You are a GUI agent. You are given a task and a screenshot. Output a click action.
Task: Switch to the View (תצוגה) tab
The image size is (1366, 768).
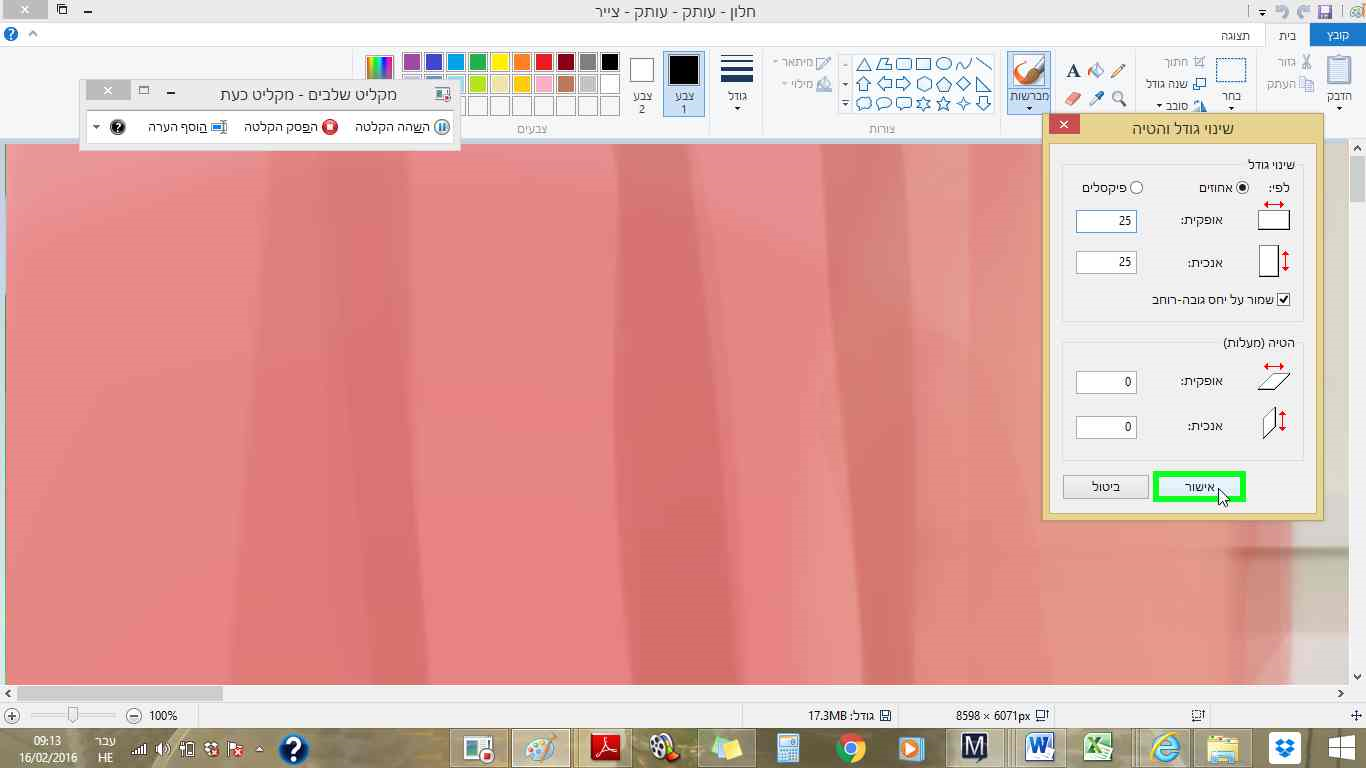(x=1236, y=35)
